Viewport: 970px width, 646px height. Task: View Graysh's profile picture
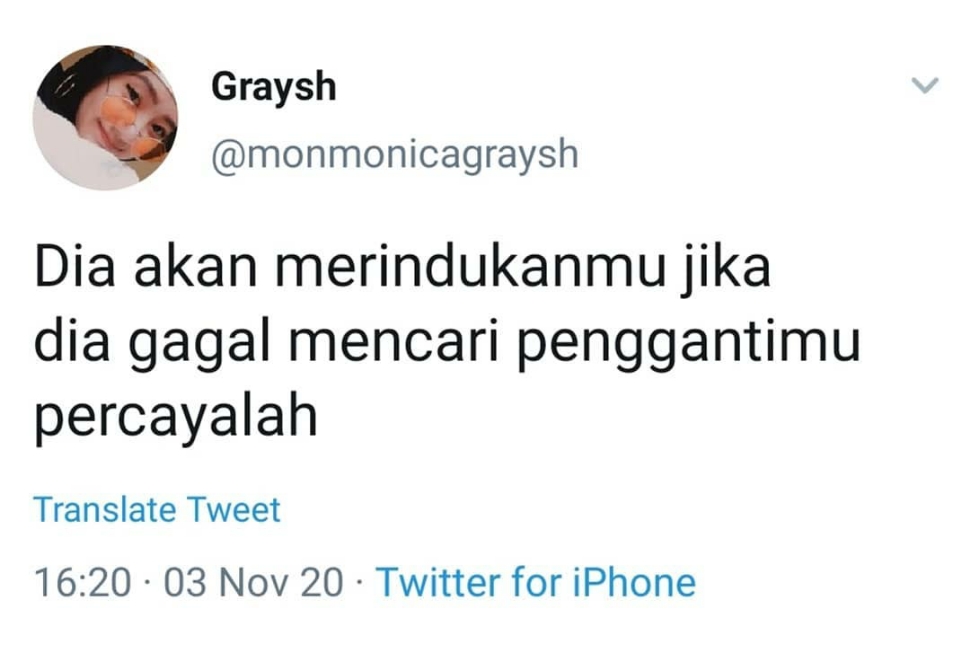pyautogui.click(x=105, y=117)
